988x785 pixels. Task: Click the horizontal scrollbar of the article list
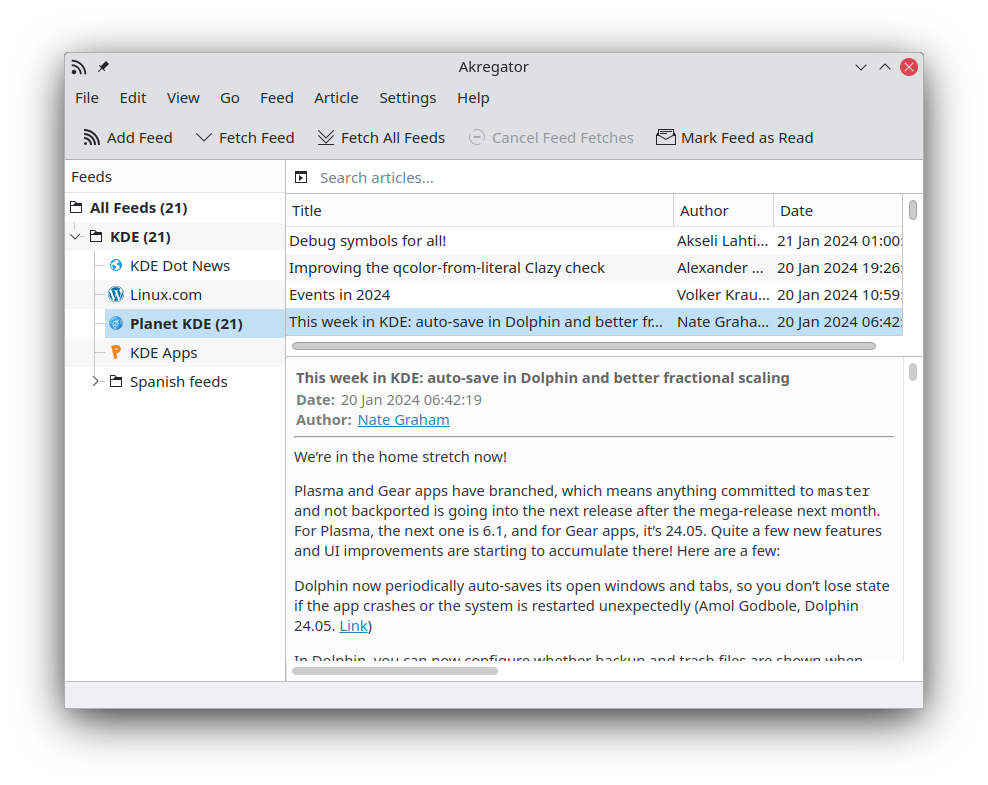coord(583,346)
